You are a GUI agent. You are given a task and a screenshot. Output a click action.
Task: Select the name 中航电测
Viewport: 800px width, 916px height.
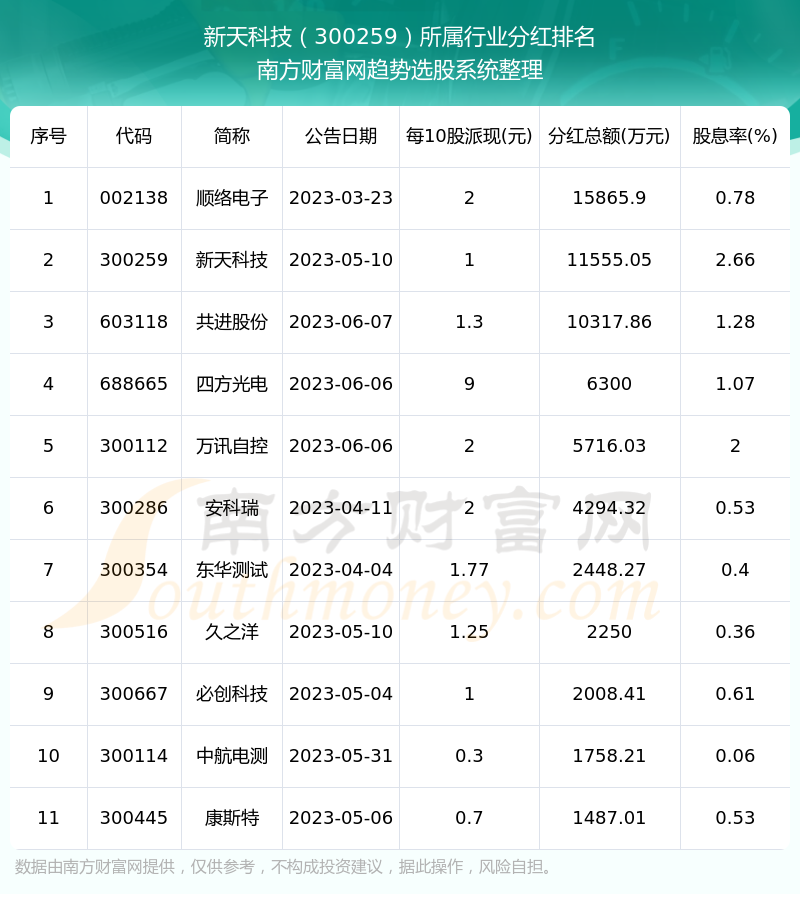(x=231, y=755)
